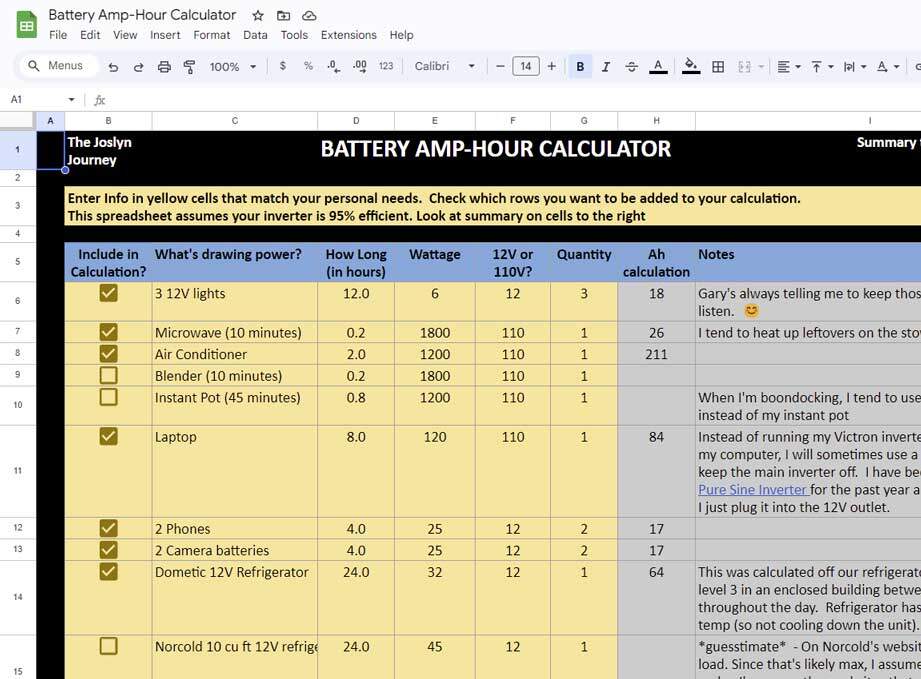The width and height of the screenshot is (921, 679).
Task: Open the Google Sheets home icon
Action: point(26,25)
